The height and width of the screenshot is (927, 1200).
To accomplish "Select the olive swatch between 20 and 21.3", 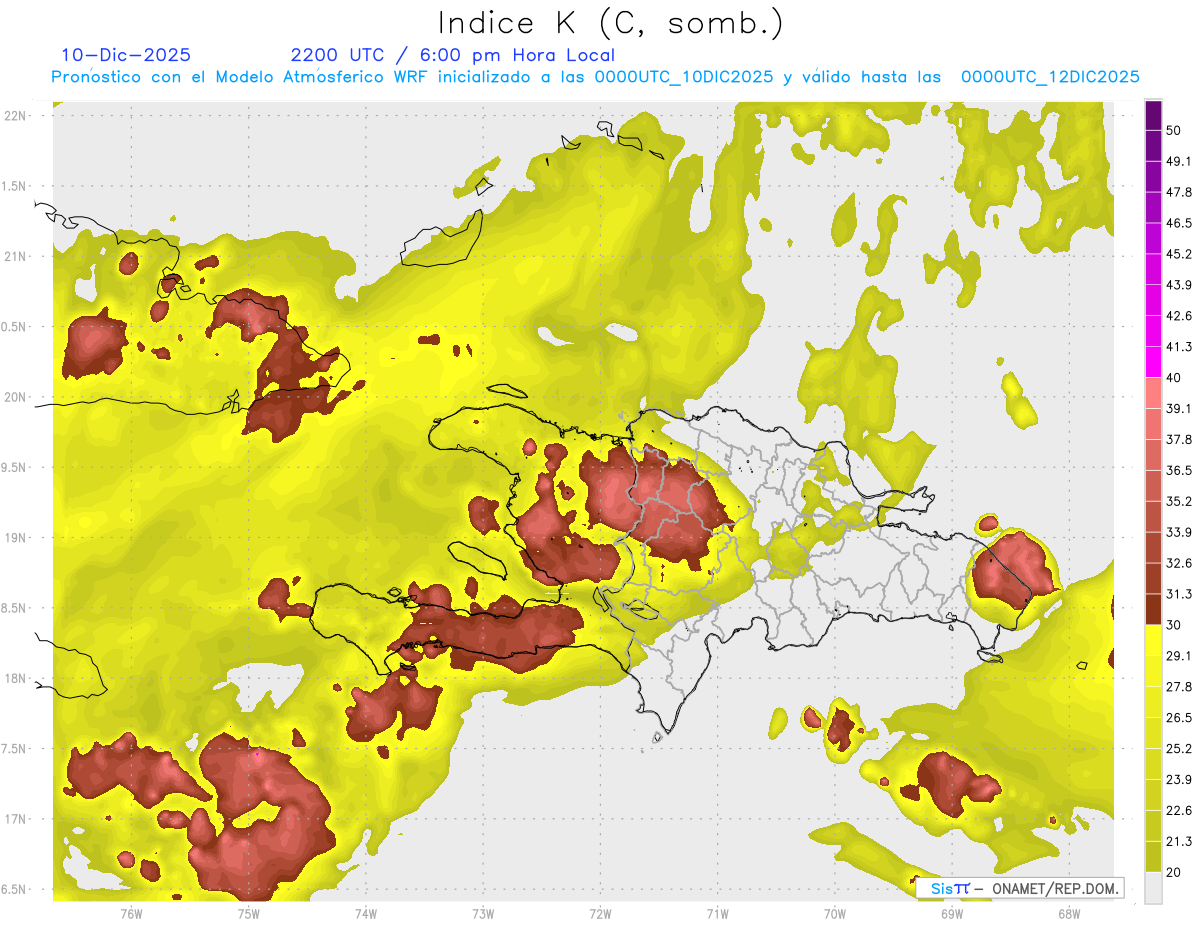I will 1153,857.
